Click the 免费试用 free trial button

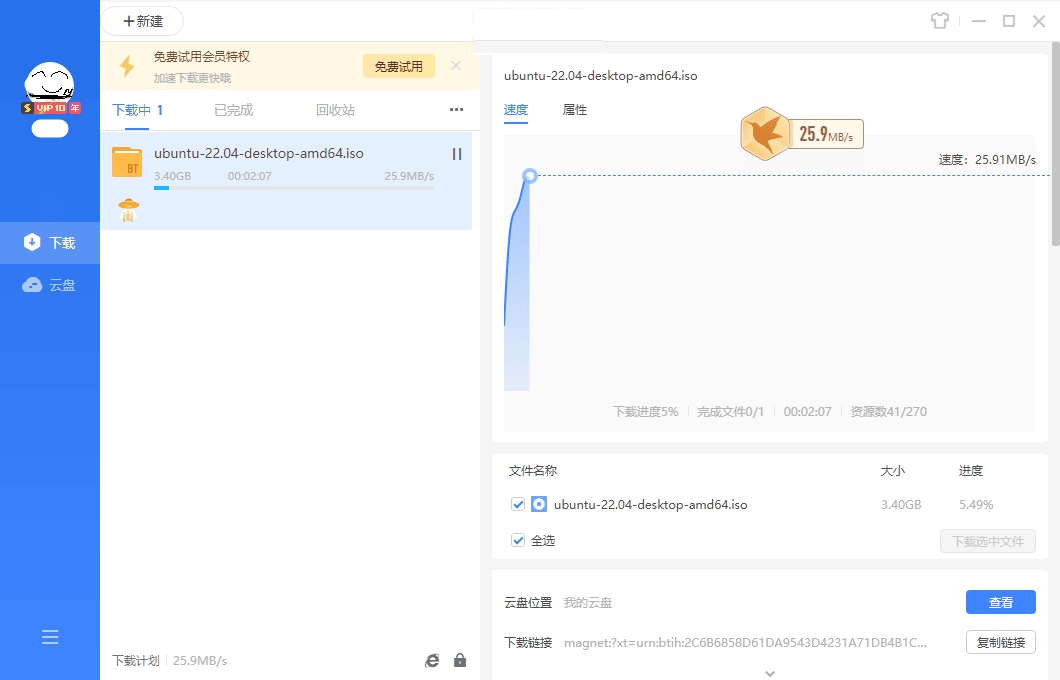[x=399, y=66]
